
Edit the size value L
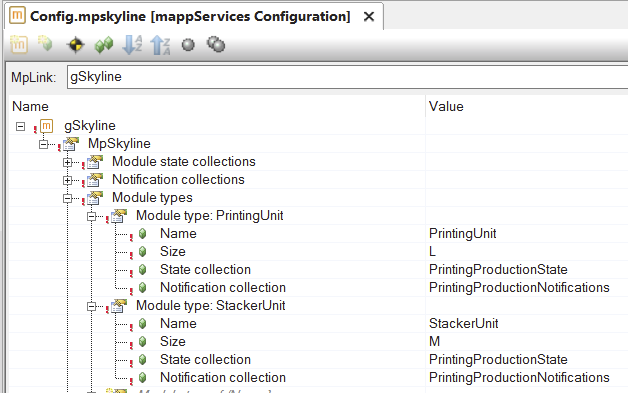point(432,252)
